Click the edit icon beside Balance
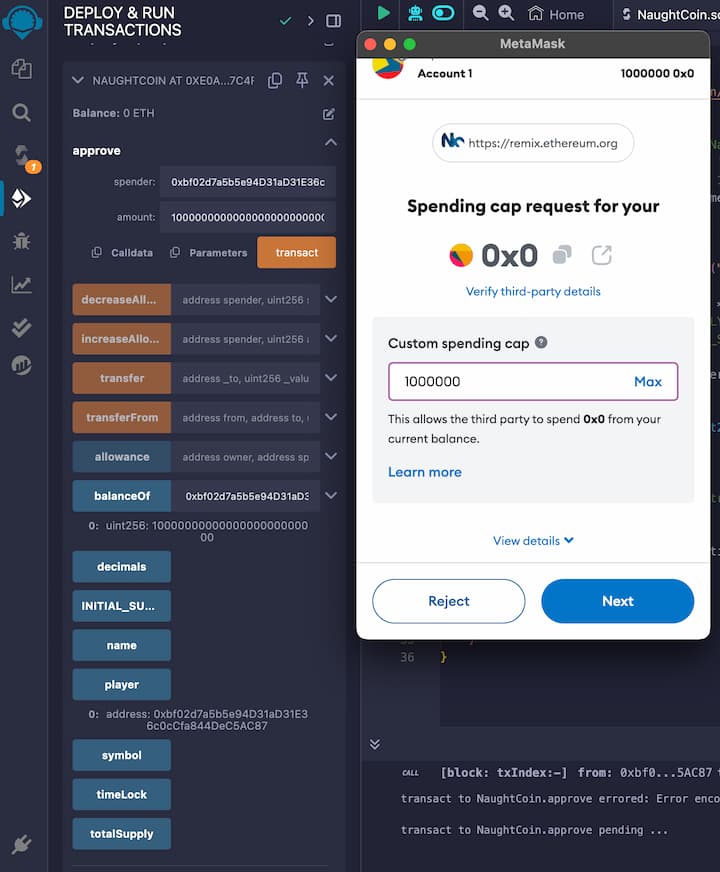The image size is (720, 872). pos(329,114)
